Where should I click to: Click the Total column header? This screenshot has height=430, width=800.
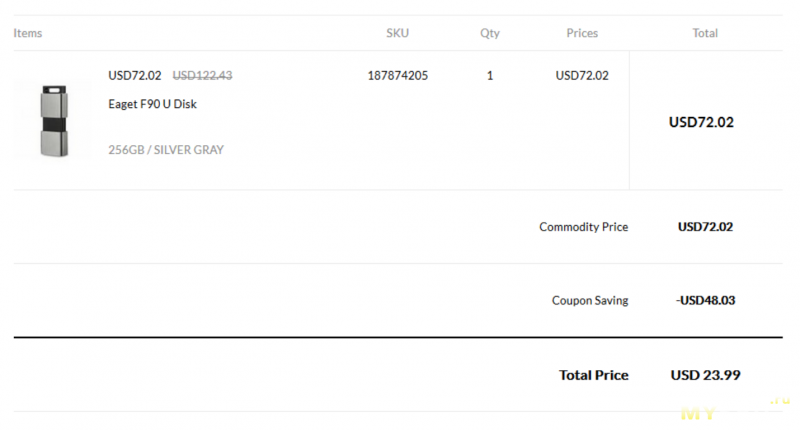pyautogui.click(x=705, y=33)
